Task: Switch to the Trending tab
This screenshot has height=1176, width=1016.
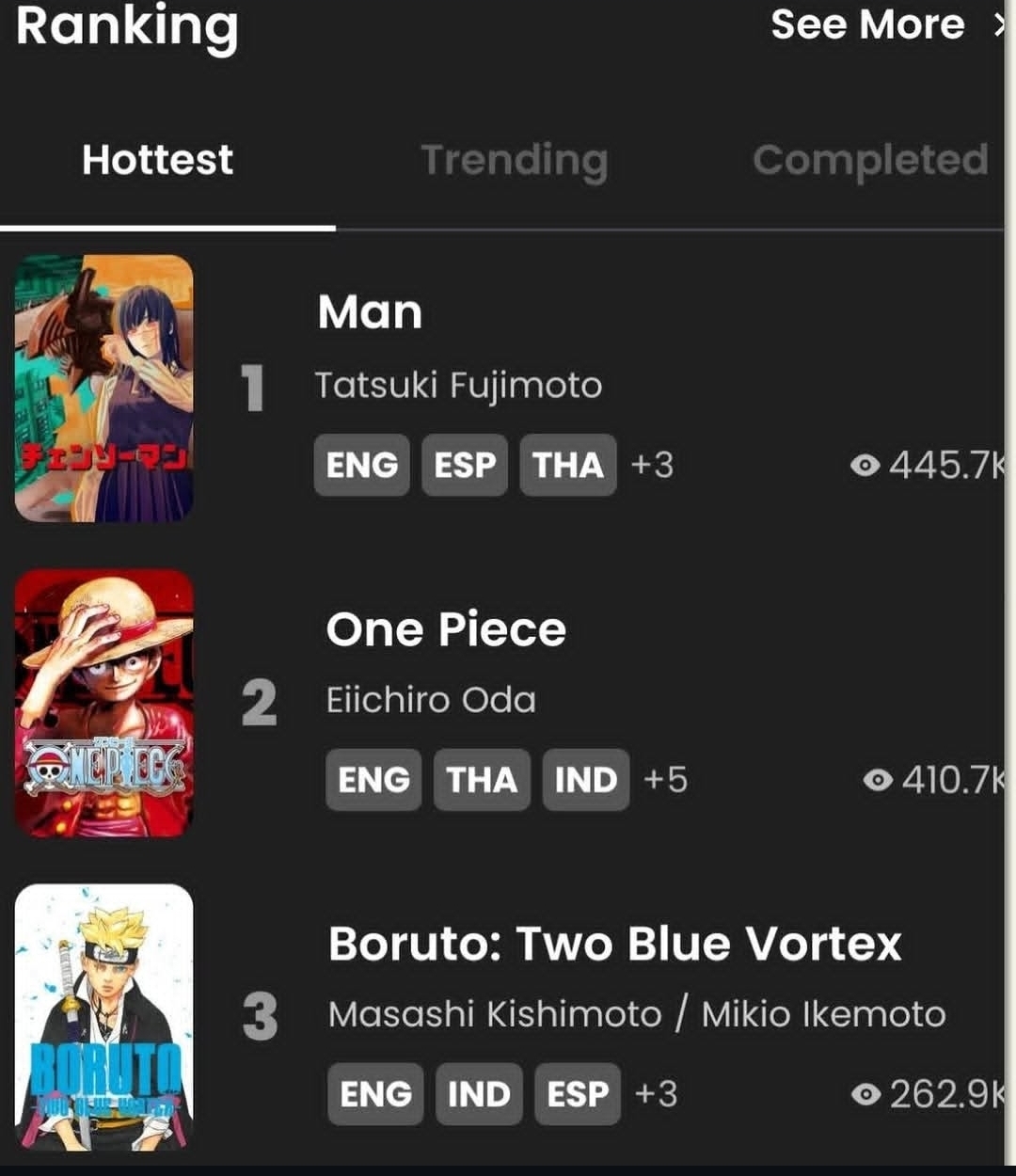Action: click(514, 160)
